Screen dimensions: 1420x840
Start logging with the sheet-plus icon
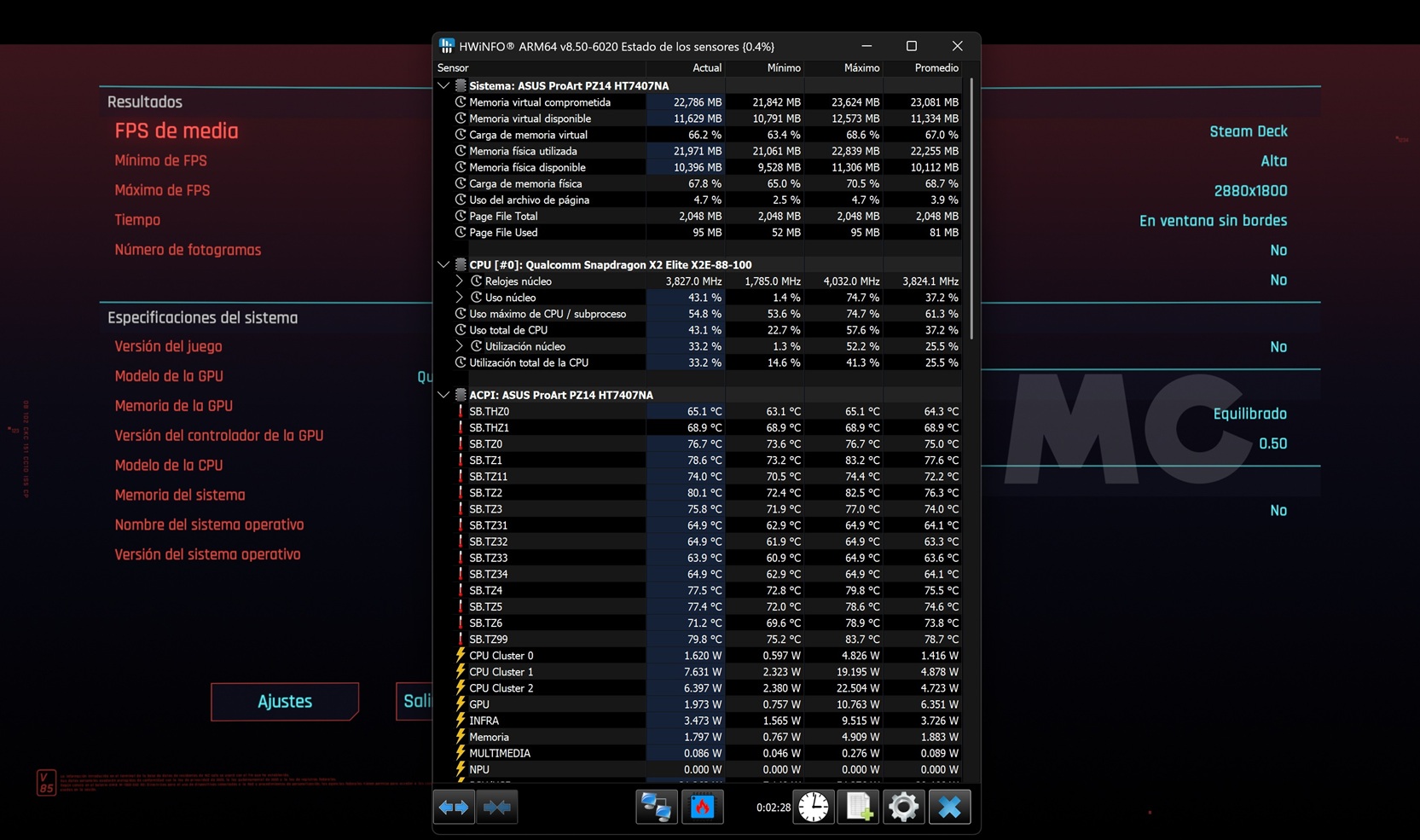(x=859, y=807)
